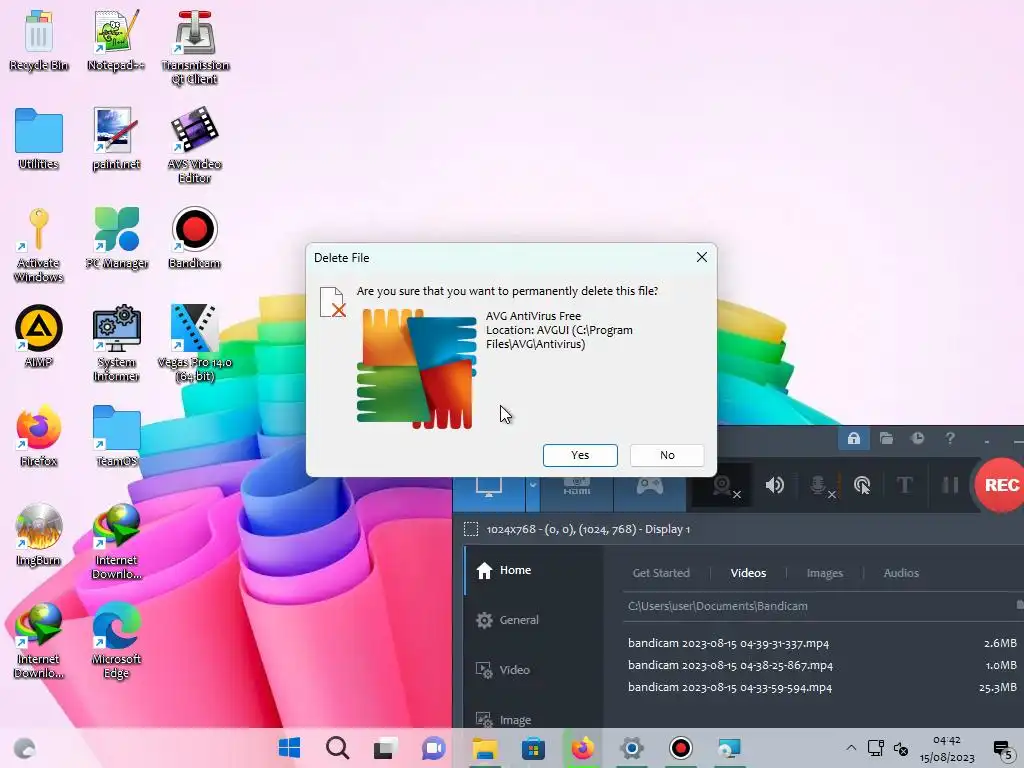1024x768 pixels.
Task: Click the Firefox desktop shortcut
Action: (39, 435)
